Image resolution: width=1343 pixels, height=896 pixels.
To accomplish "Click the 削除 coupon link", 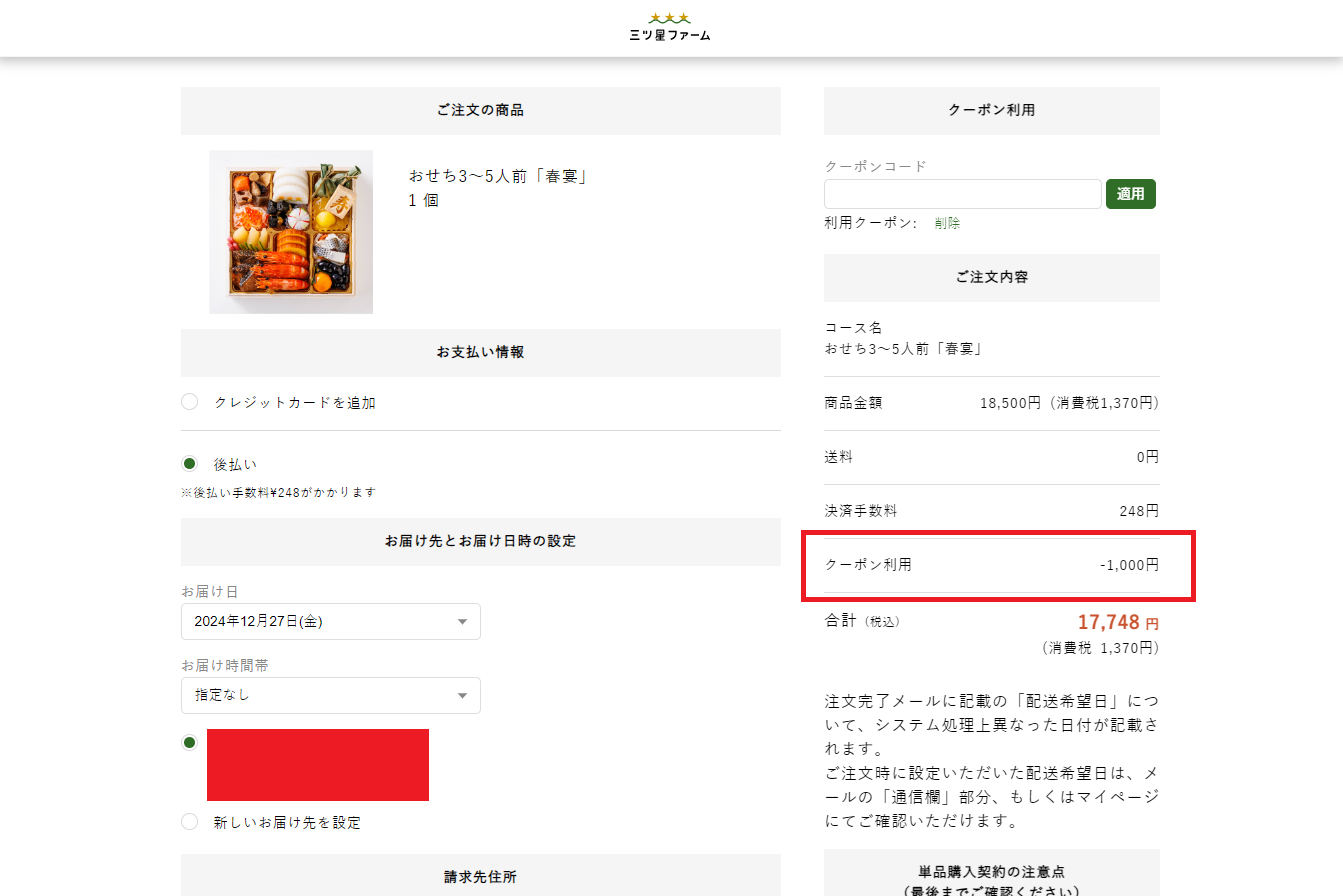I will (947, 223).
